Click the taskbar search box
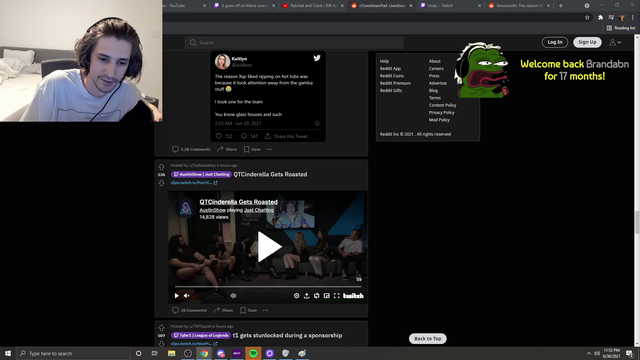 coord(73,353)
